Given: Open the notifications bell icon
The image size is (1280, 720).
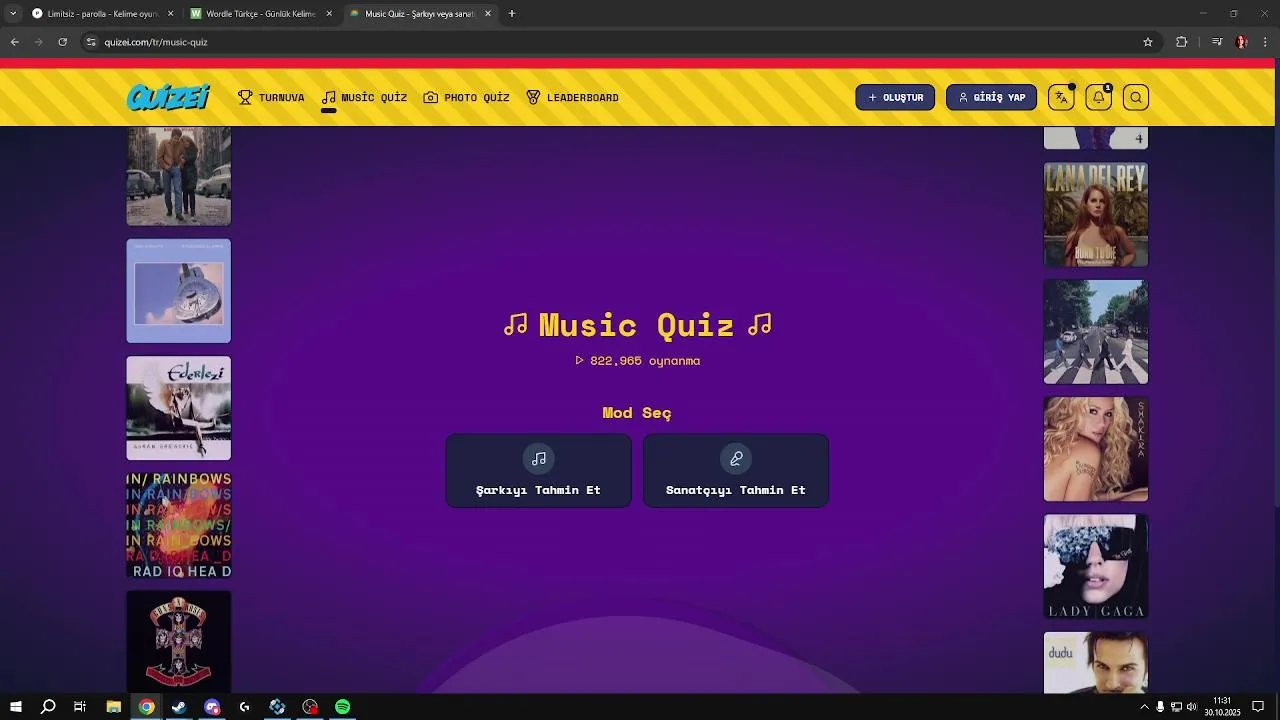Looking at the screenshot, I should (x=1098, y=97).
